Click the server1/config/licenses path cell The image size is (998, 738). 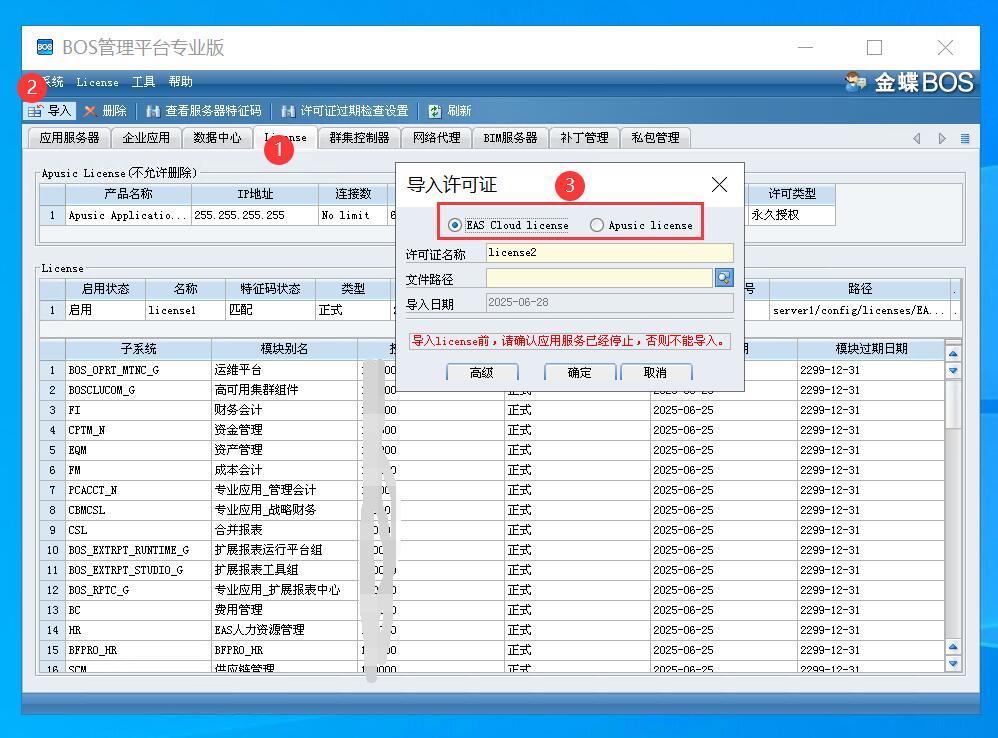tap(860, 310)
